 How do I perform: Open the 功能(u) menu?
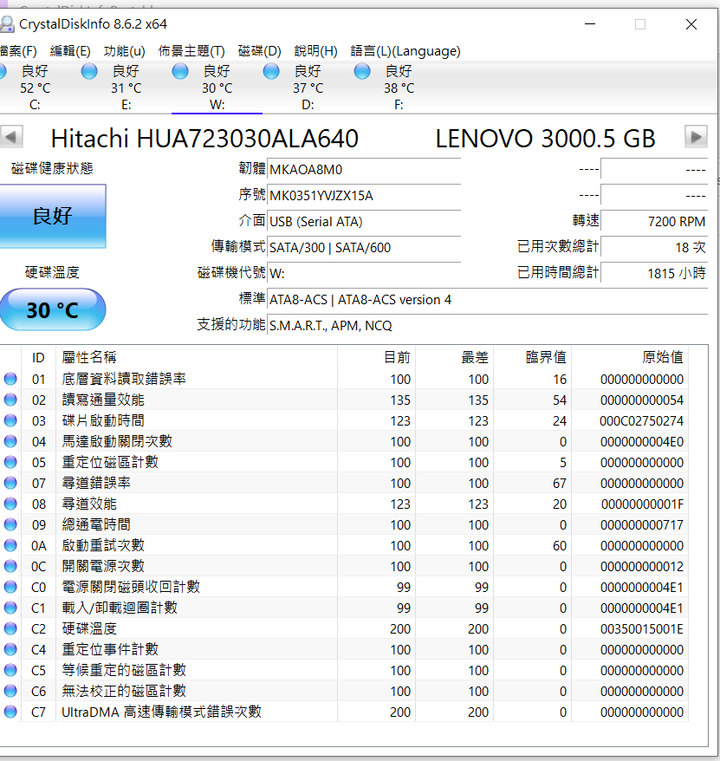124,51
